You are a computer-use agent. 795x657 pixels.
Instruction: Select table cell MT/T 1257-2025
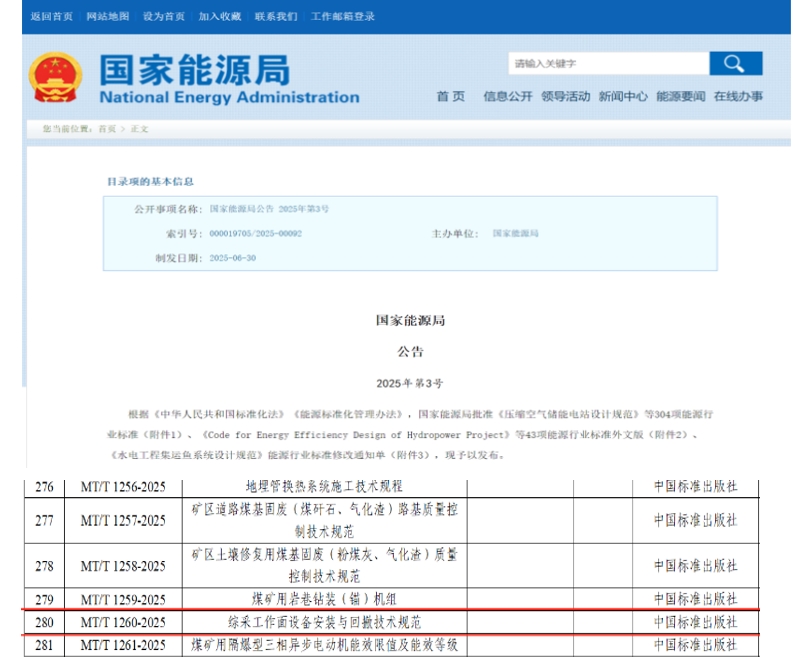click(x=123, y=521)
